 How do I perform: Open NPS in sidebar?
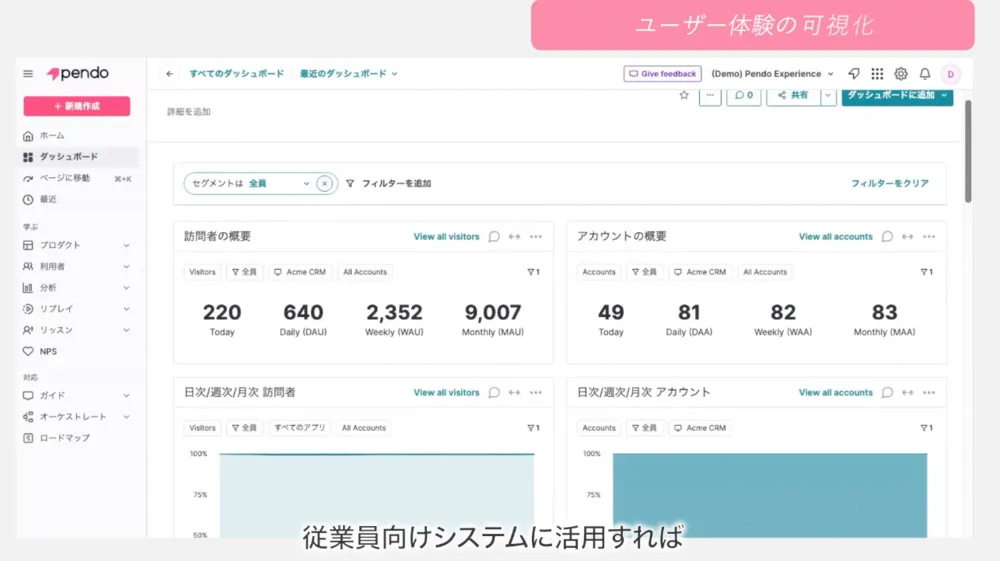(x=77, y=351)
